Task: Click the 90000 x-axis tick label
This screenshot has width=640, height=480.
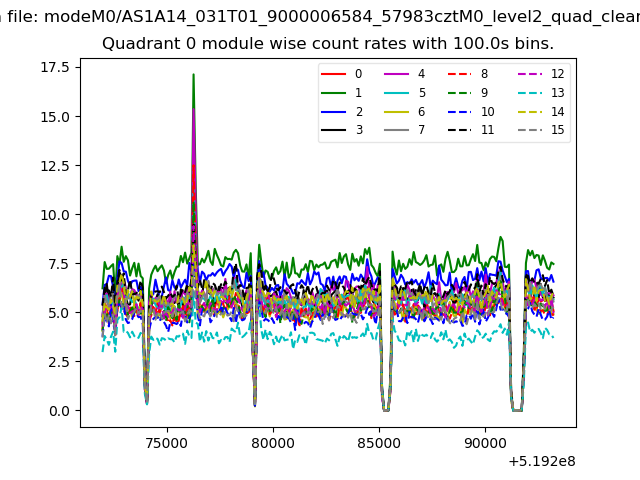Action: click(485, 443)
